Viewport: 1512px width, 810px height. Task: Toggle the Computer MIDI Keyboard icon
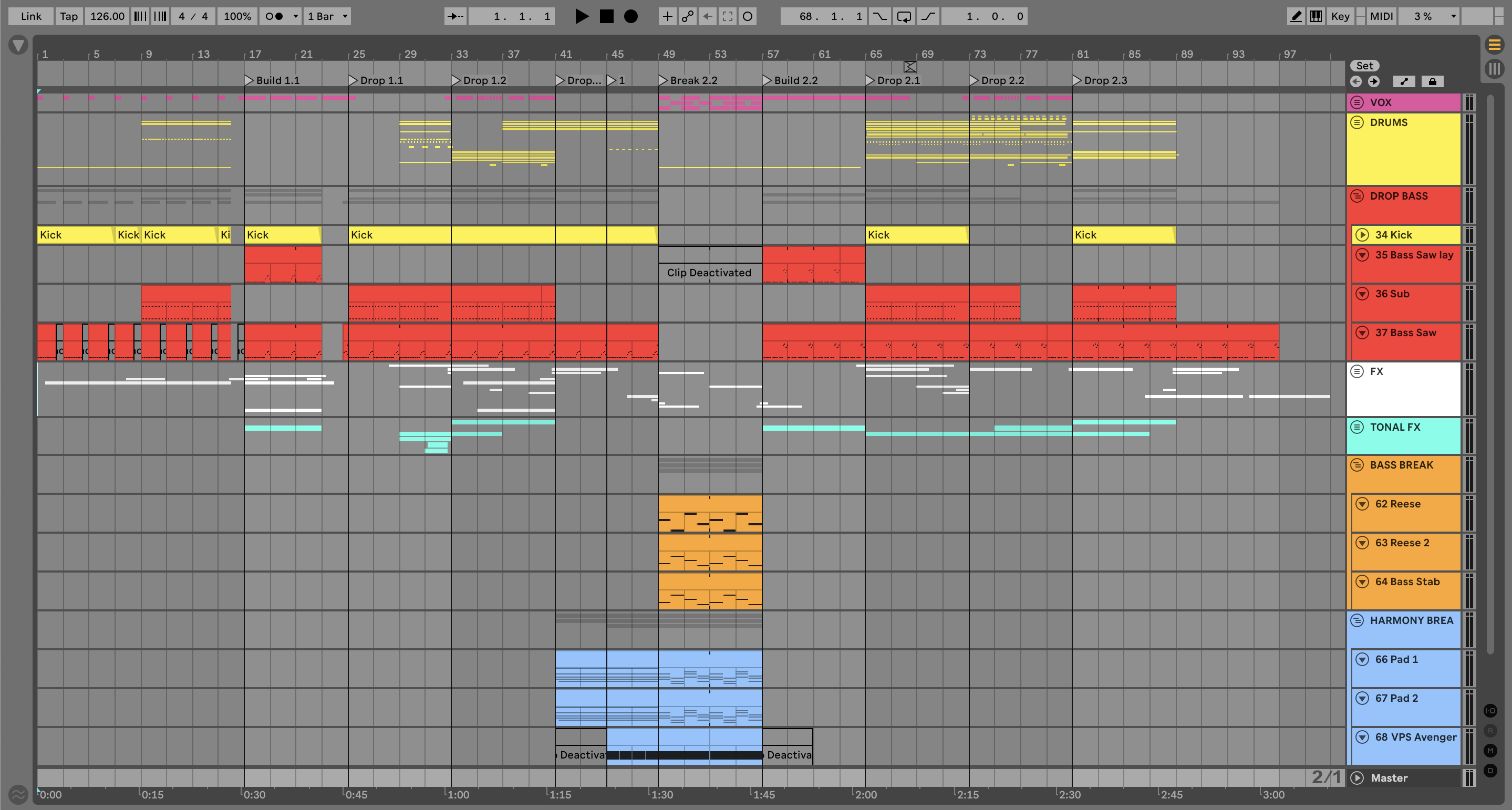pyautogui.click(x=1316, y=16)
